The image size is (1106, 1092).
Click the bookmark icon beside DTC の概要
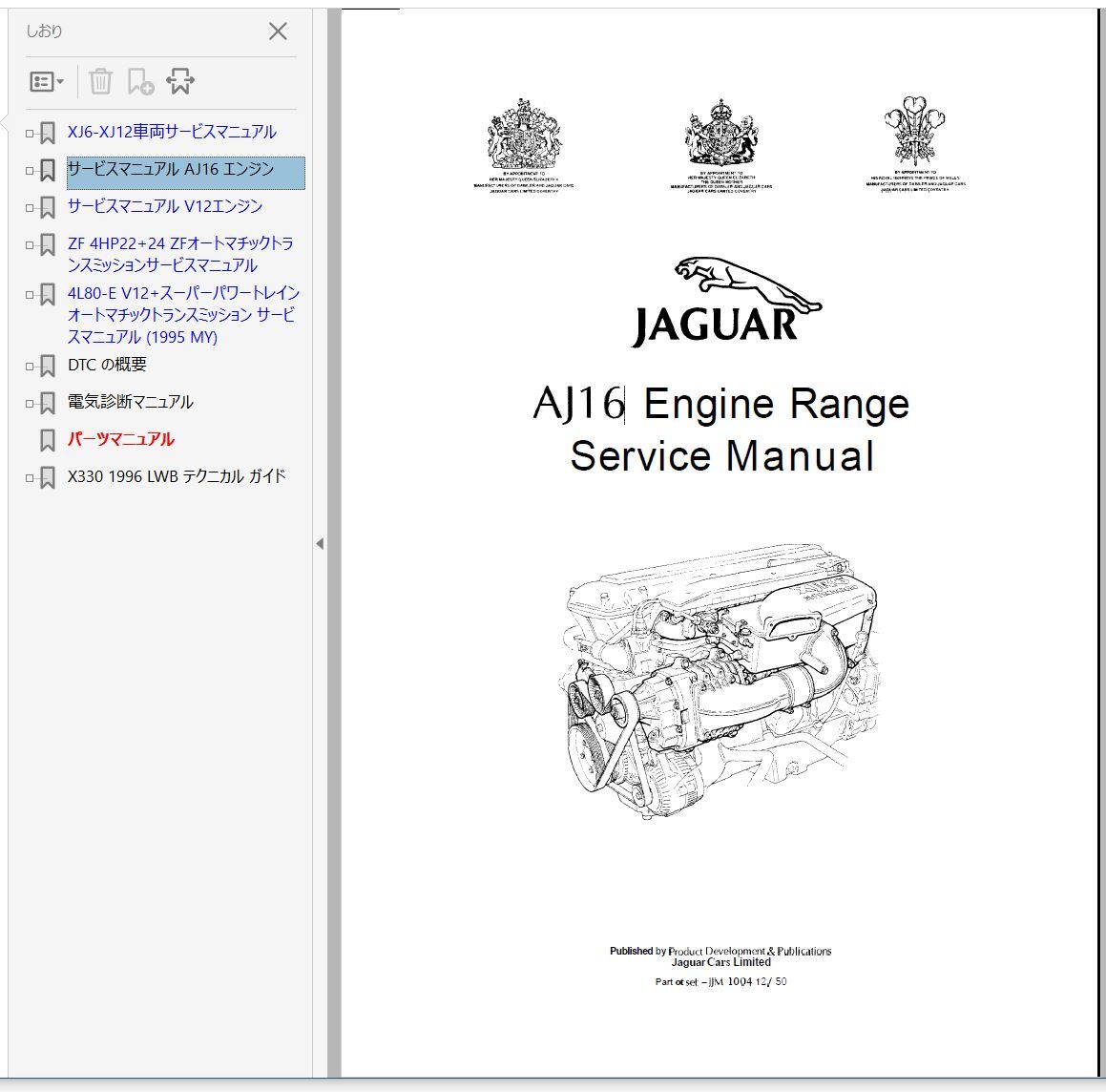[x=47, y=367]
